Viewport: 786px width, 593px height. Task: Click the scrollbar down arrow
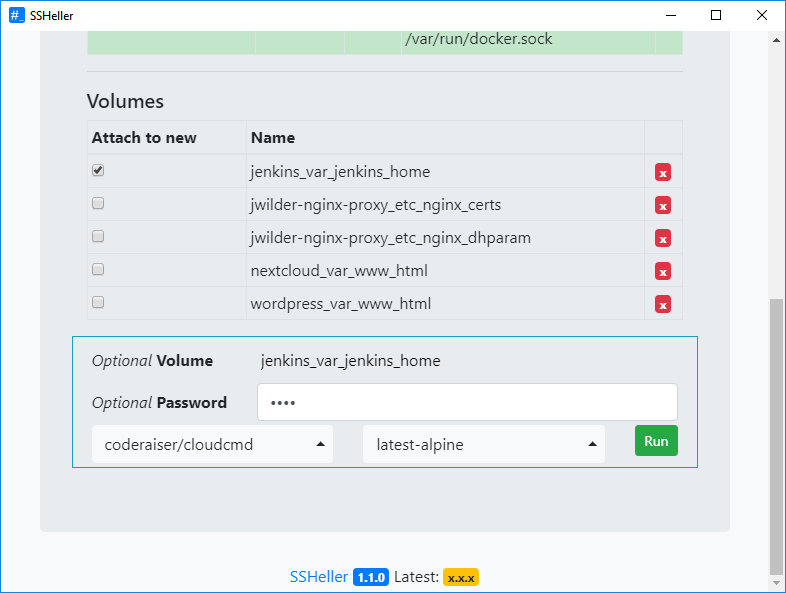pos(776,583)
